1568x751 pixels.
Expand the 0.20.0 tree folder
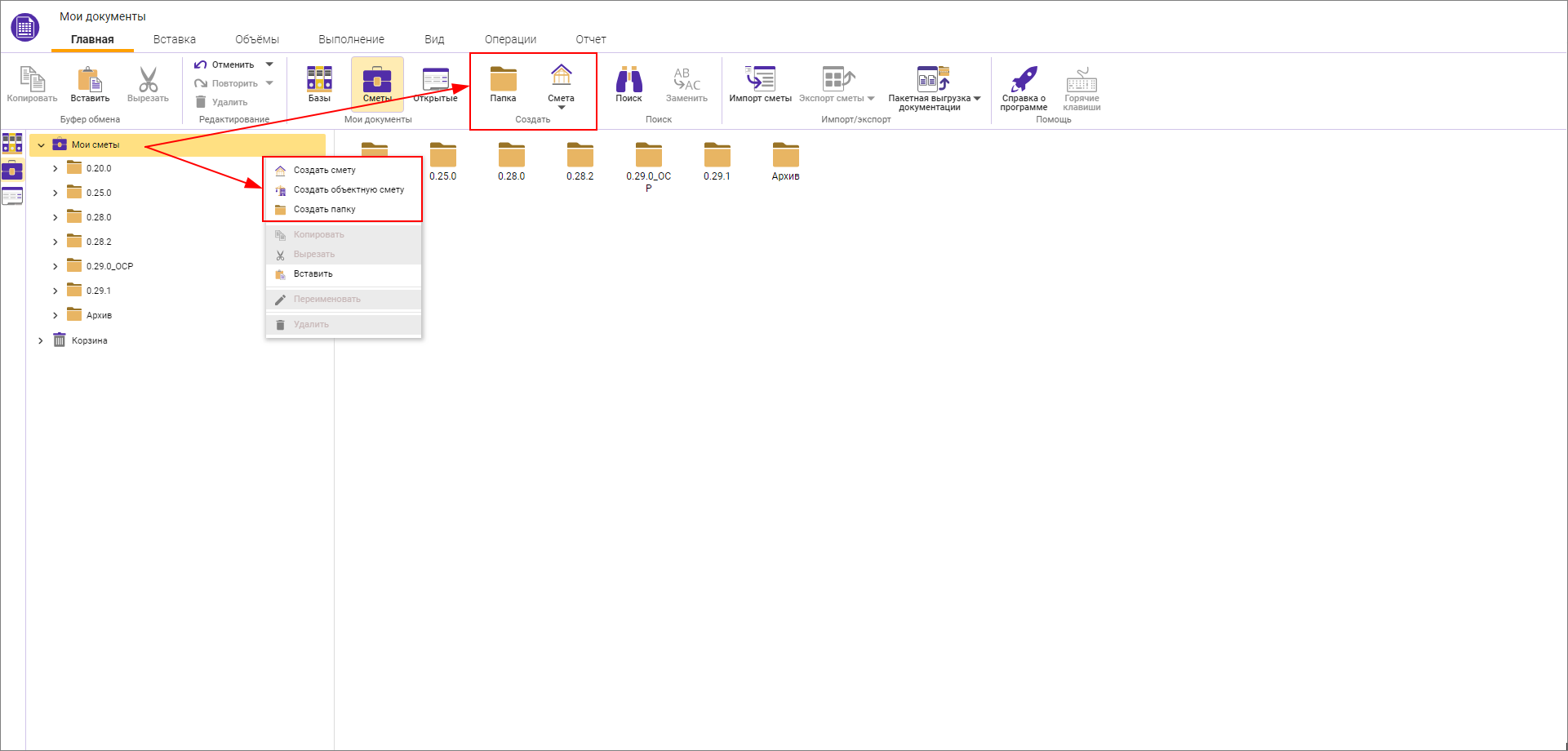56,169
